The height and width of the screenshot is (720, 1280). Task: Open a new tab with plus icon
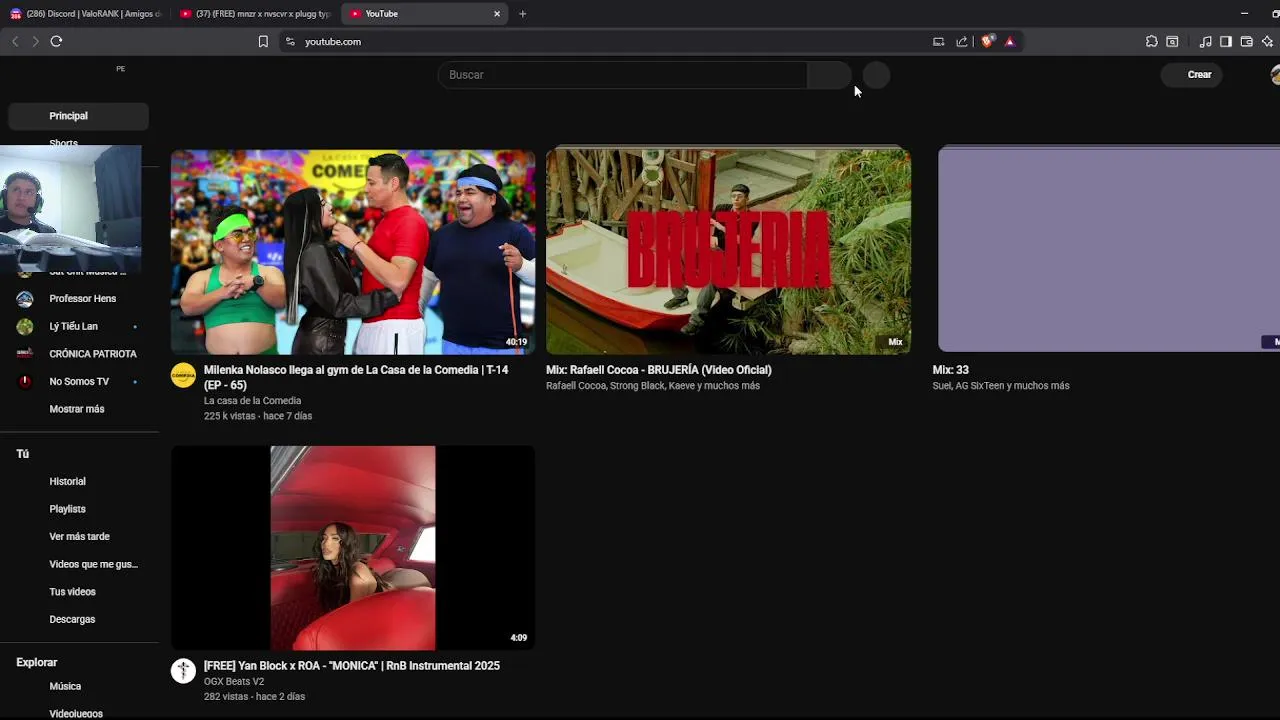(x=523, y=14)
